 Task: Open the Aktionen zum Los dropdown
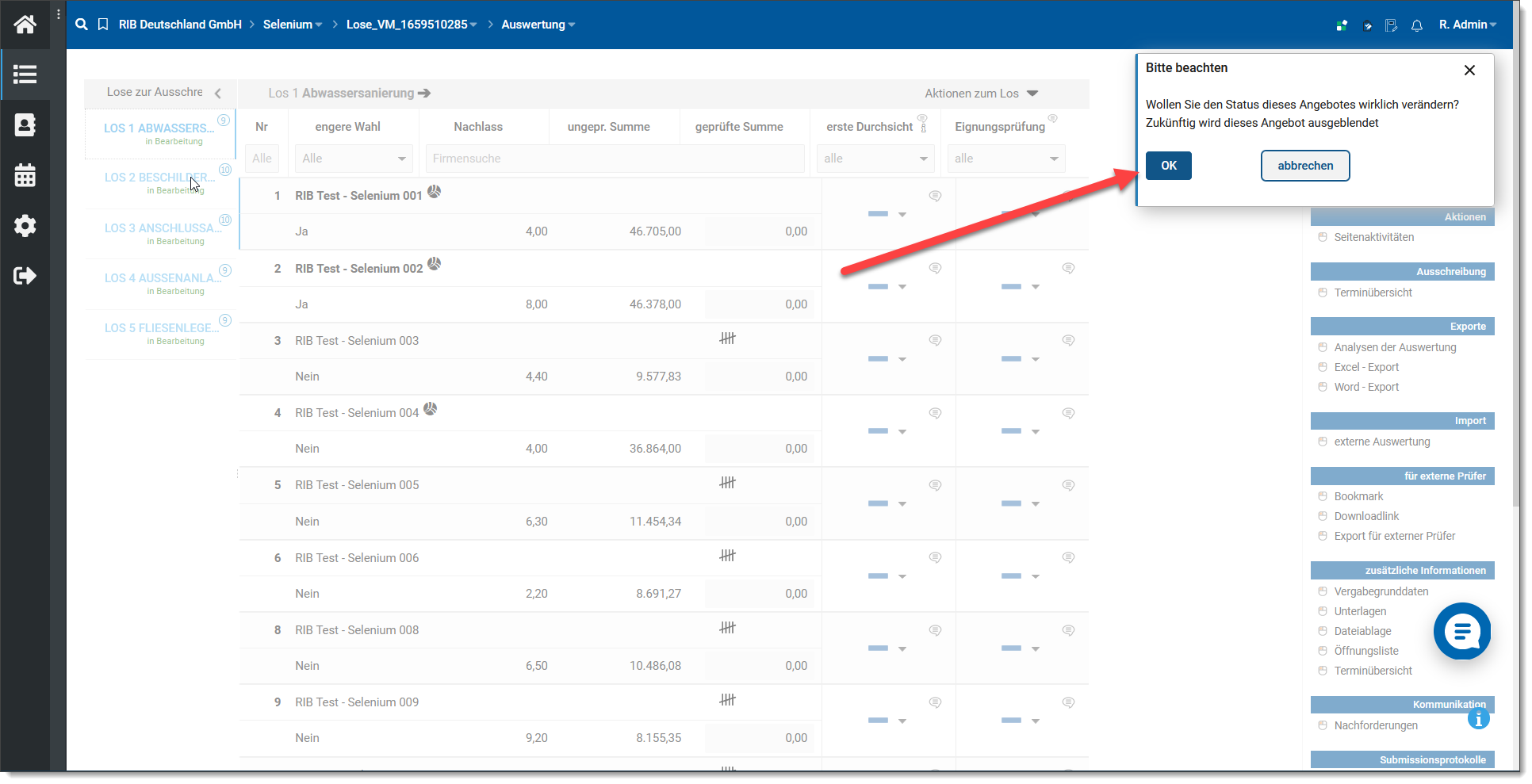[x=981, y=94]
